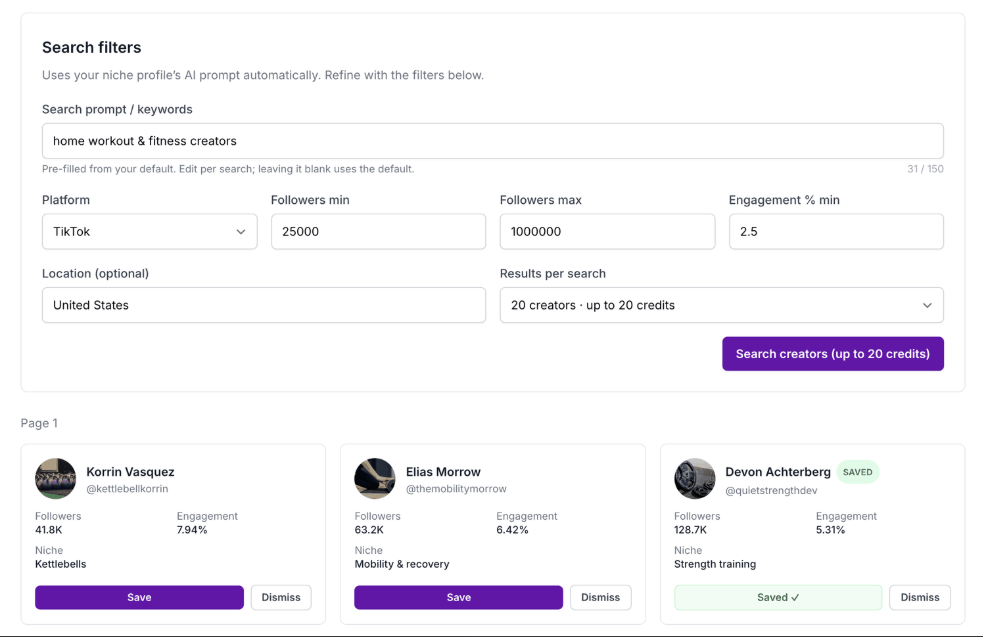
Task: Dismiss Elias Morrow card
Action: click(601, 597)
